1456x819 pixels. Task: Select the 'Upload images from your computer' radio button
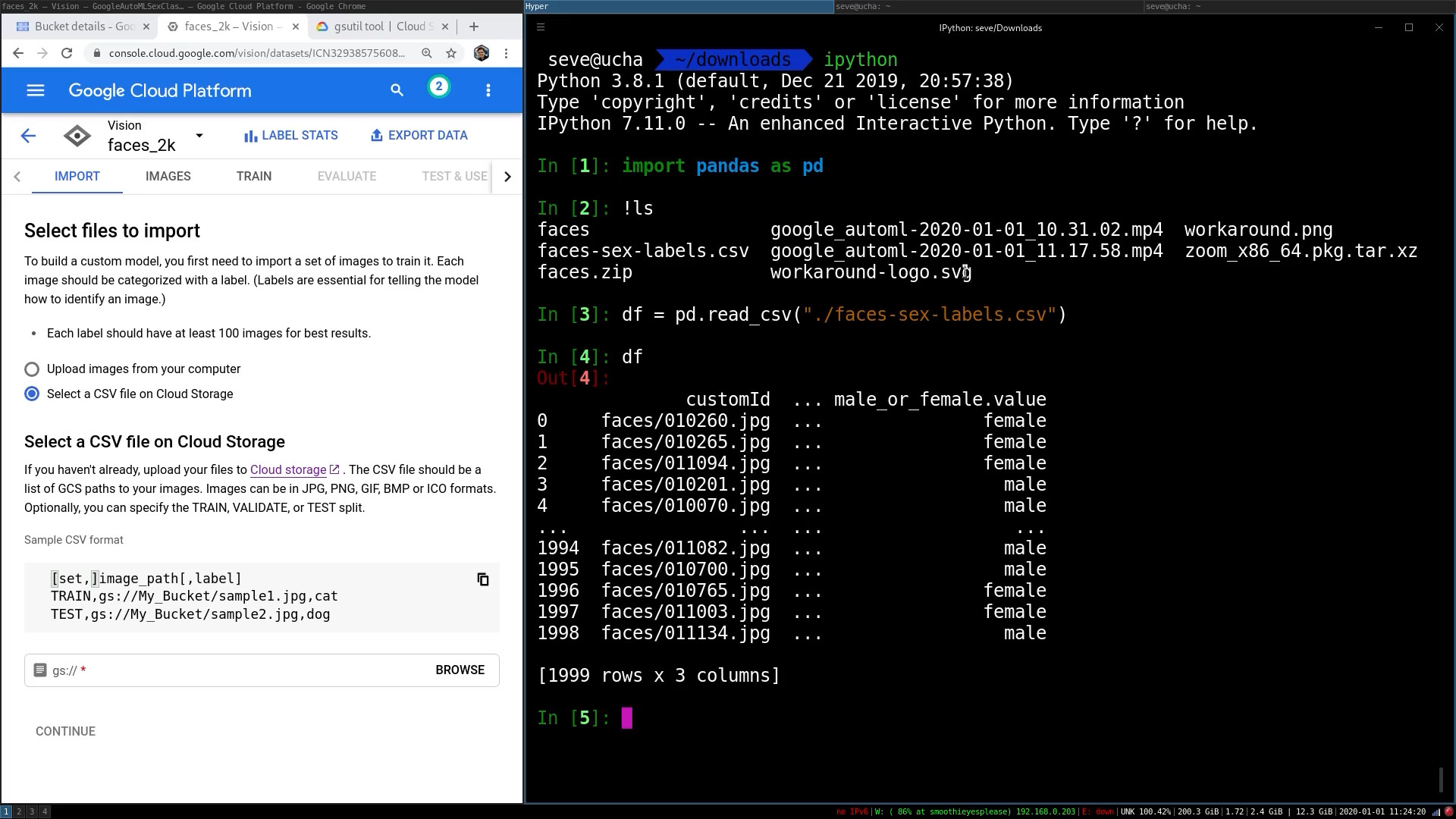click(31, 368)
